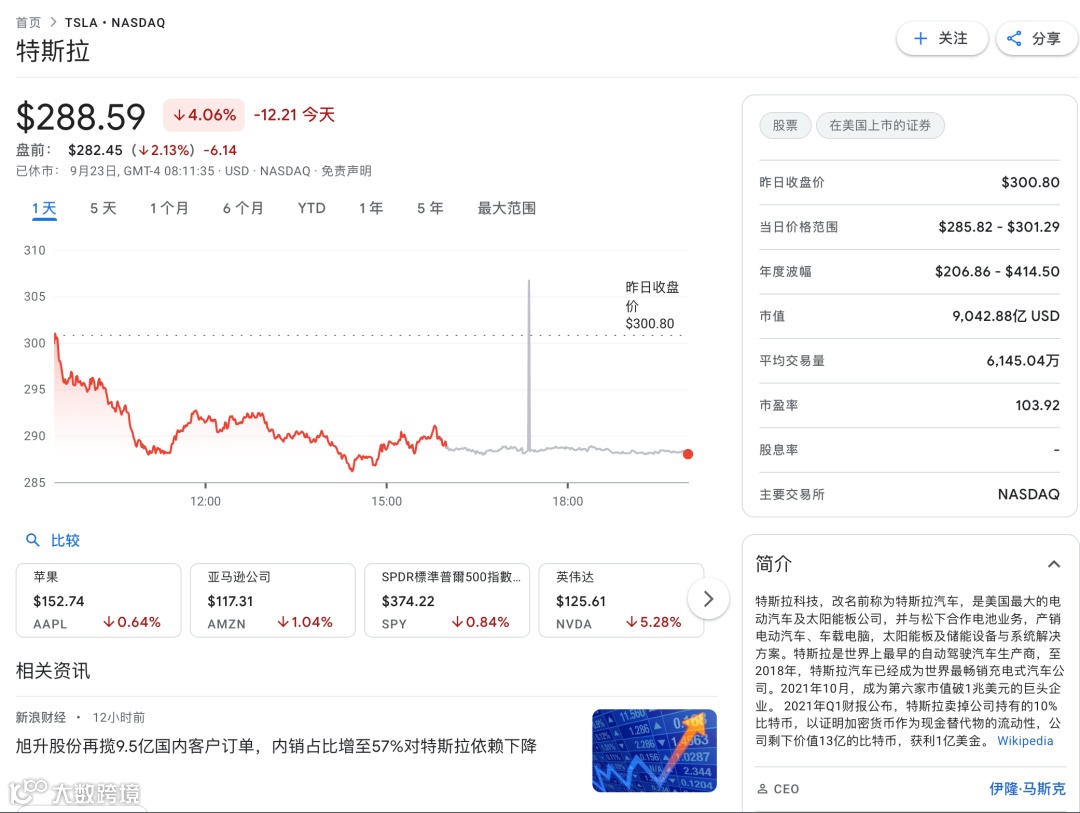This screenshot has height=813, width=1080.
Task: Select the YTD range tab
Action: [x=311, y=209]
